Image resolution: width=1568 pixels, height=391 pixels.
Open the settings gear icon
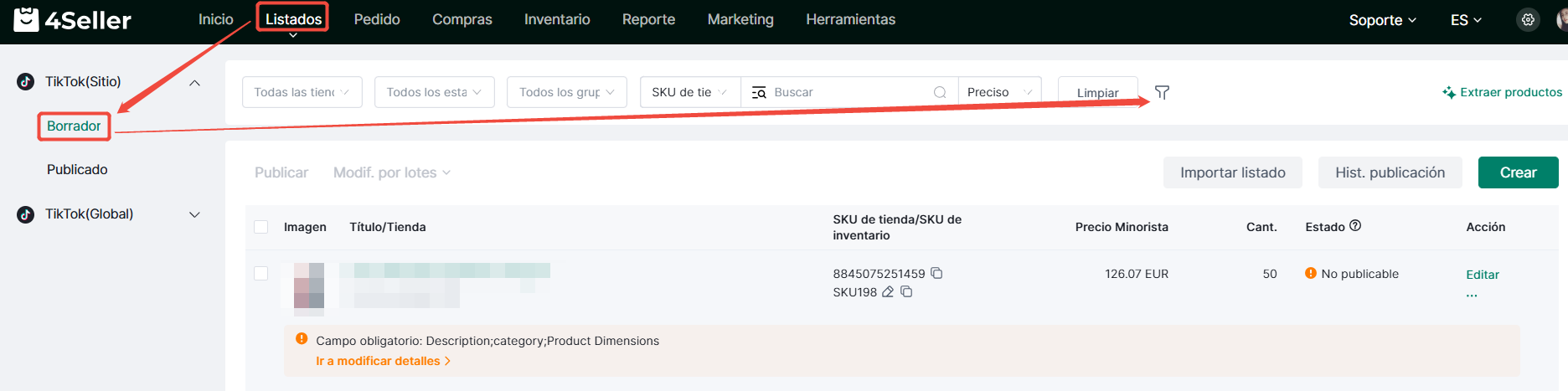tap(1528, 20)
